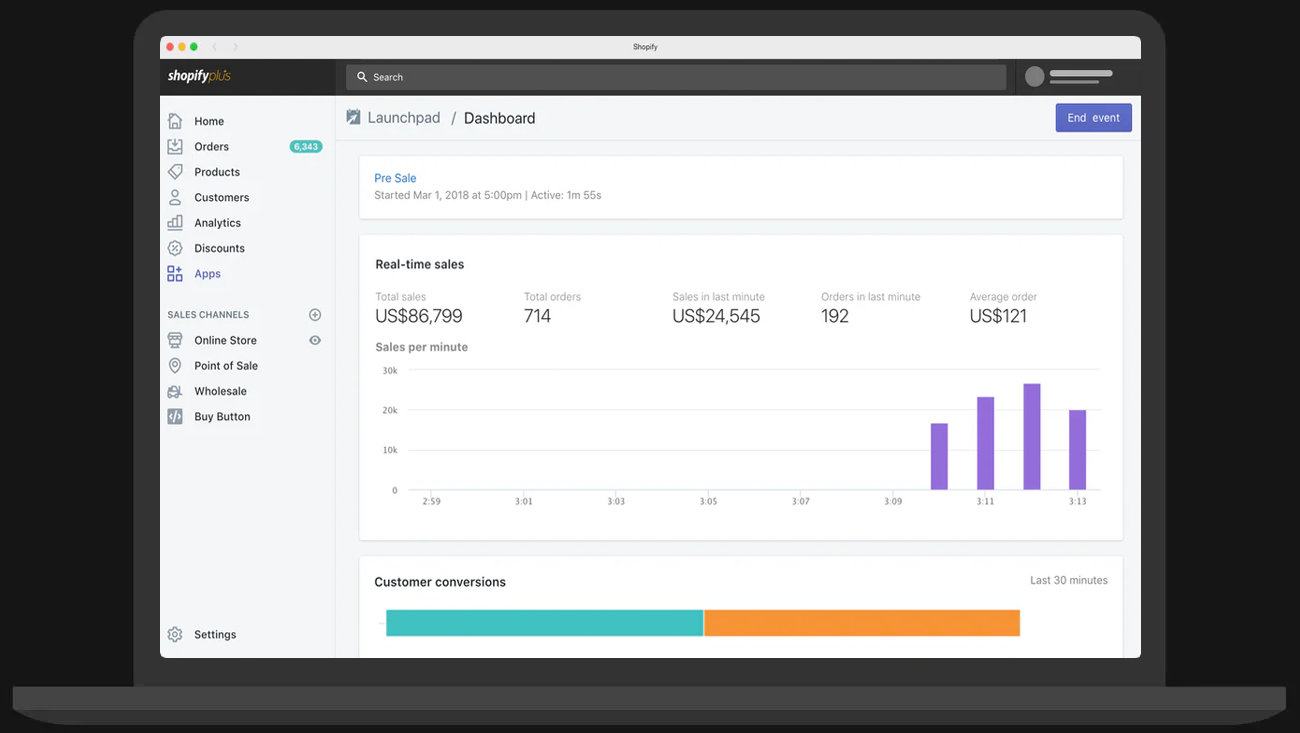Viewport: 1300px width, 733px height.
Task: Click the Discounts badge icon
Action: coord(175,248)
